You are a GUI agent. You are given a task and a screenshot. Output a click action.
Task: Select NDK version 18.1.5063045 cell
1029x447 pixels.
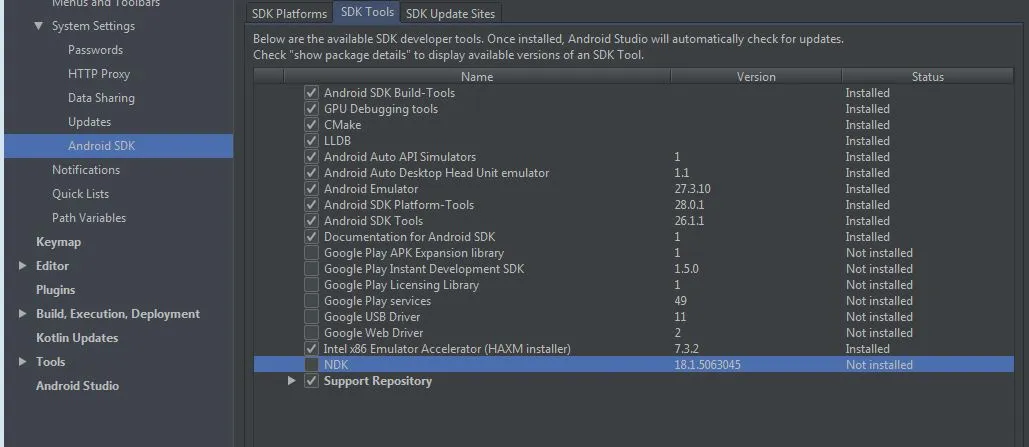pyautogui.click(x=707, y=365)
